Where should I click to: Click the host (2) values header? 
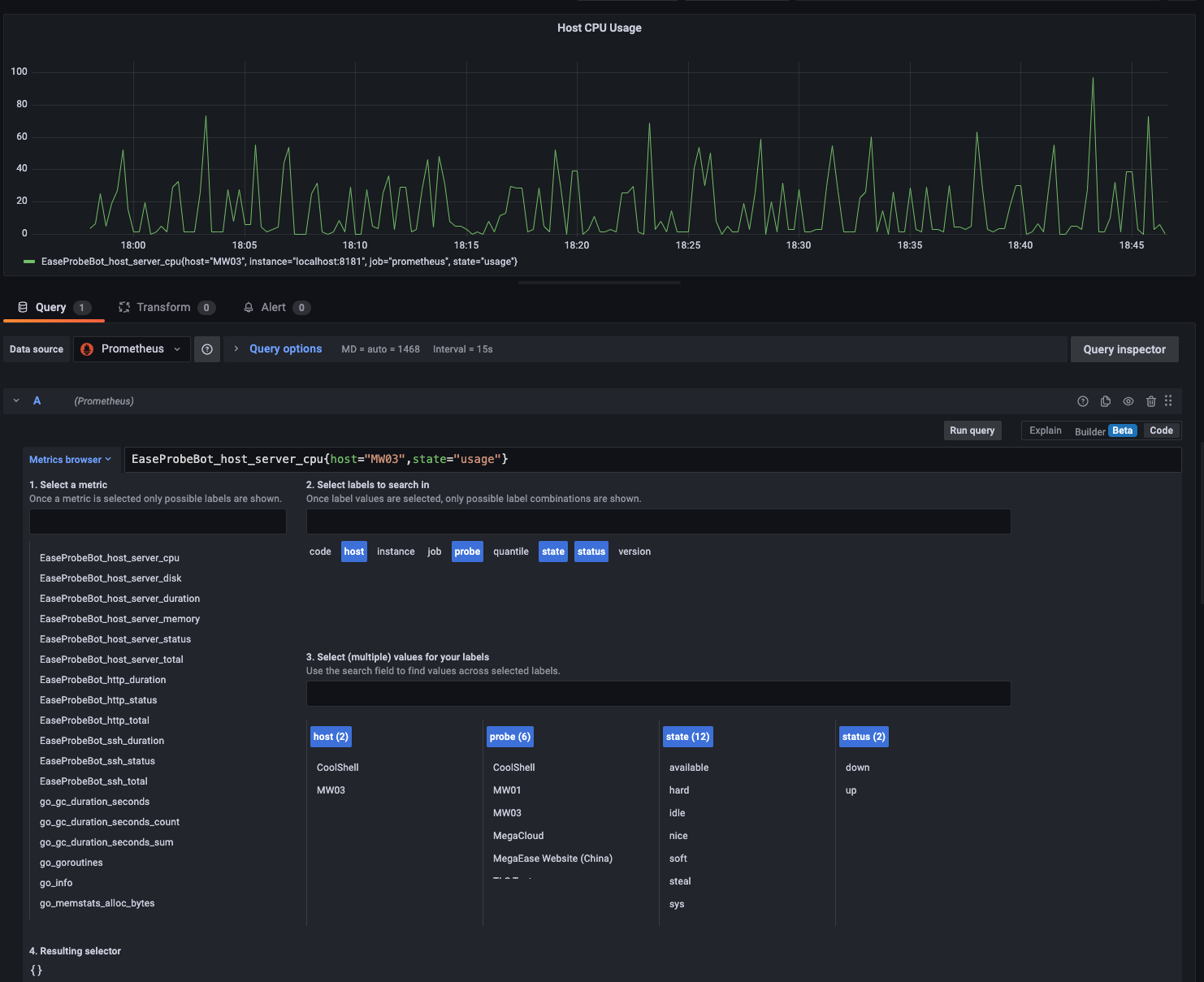[331, 737]
